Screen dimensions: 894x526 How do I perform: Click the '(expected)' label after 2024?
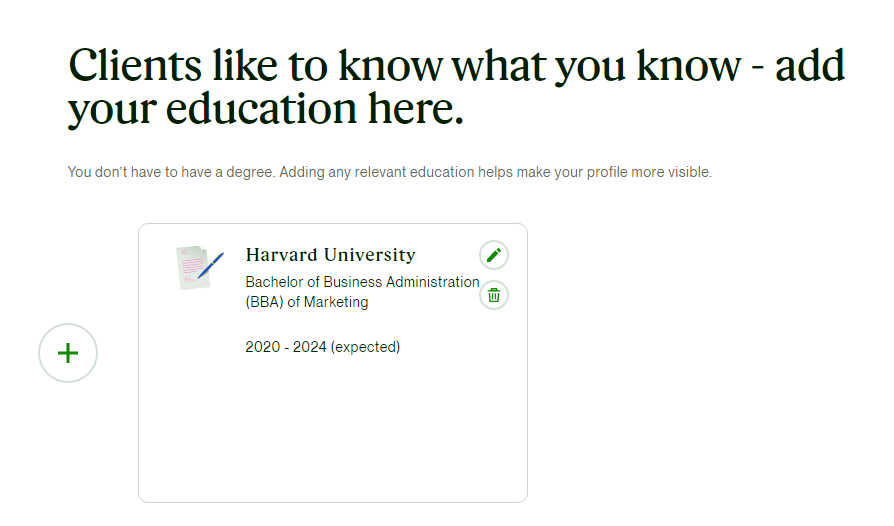pos(365,347)
